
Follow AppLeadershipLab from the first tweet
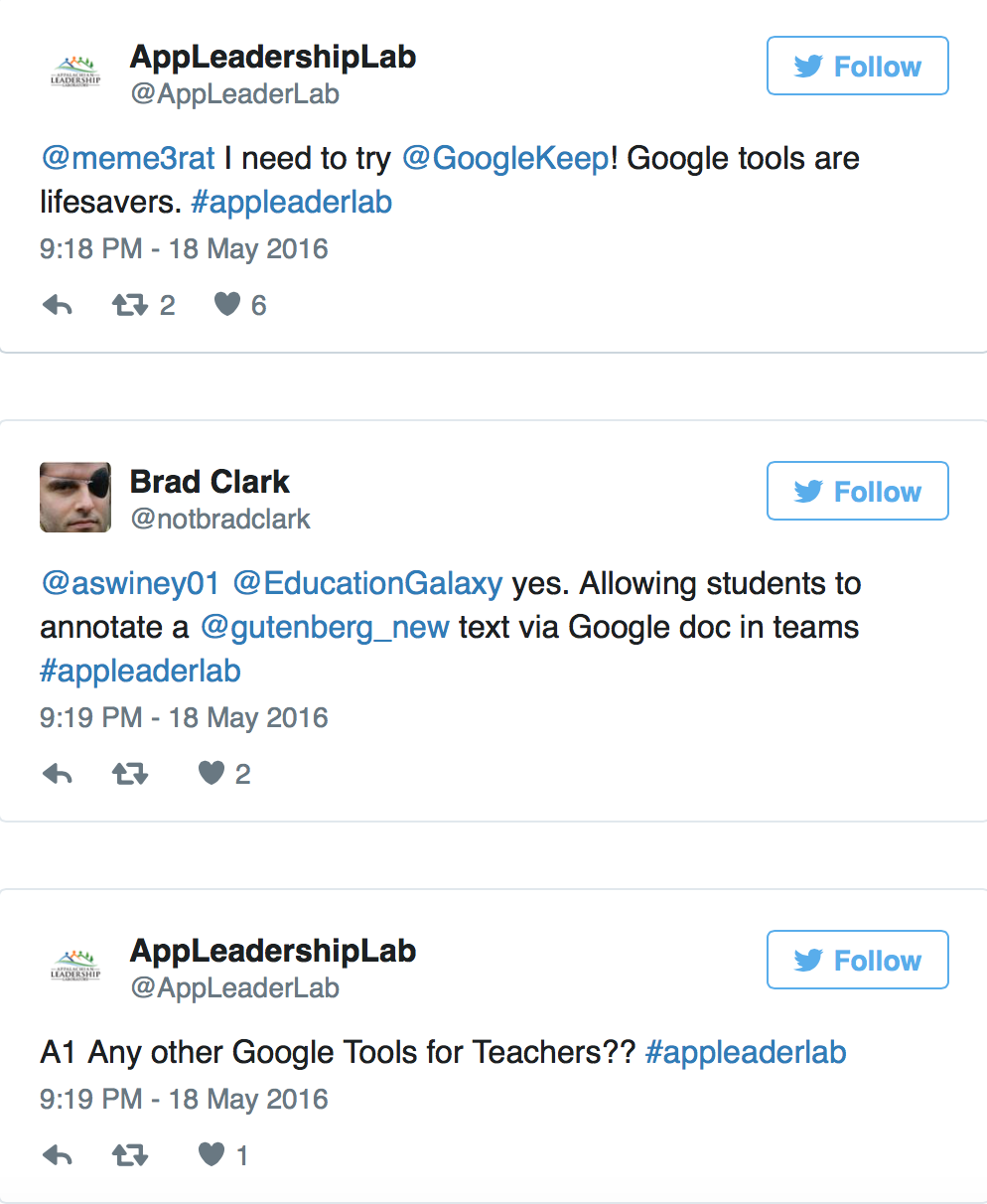tap(857, 67)
